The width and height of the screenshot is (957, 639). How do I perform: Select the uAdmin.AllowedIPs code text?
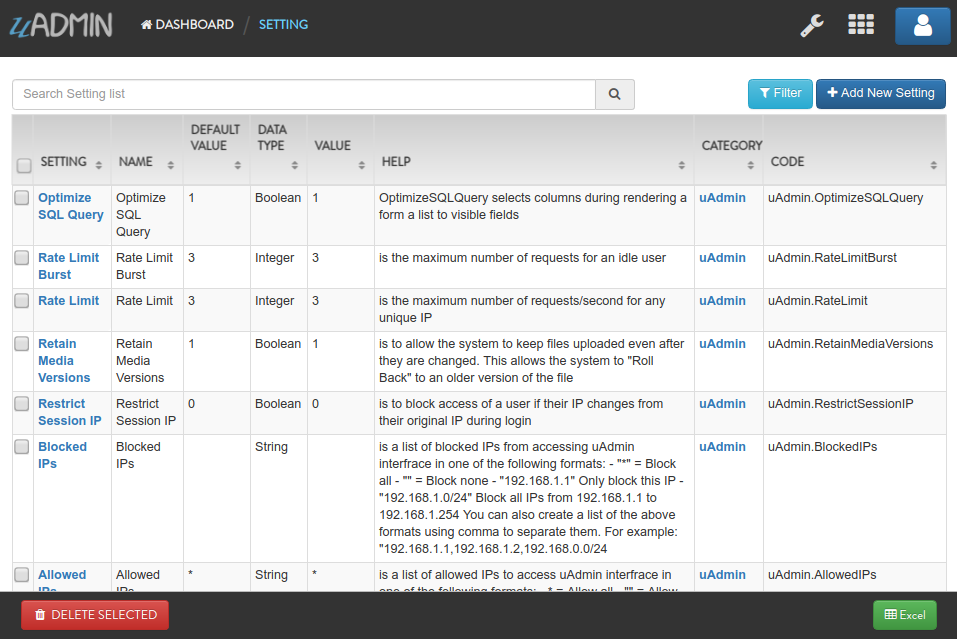[822, 575]
